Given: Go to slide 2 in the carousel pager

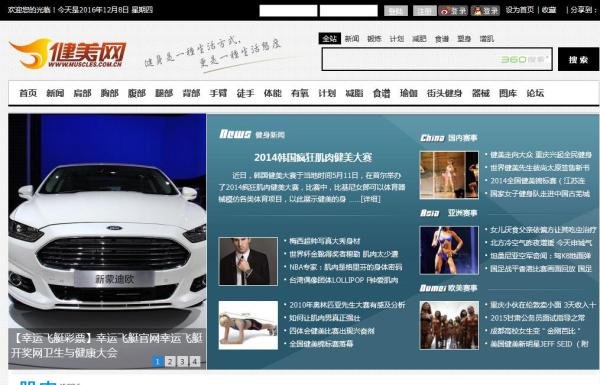Looking at the screenshot, I should coord(170,361).
